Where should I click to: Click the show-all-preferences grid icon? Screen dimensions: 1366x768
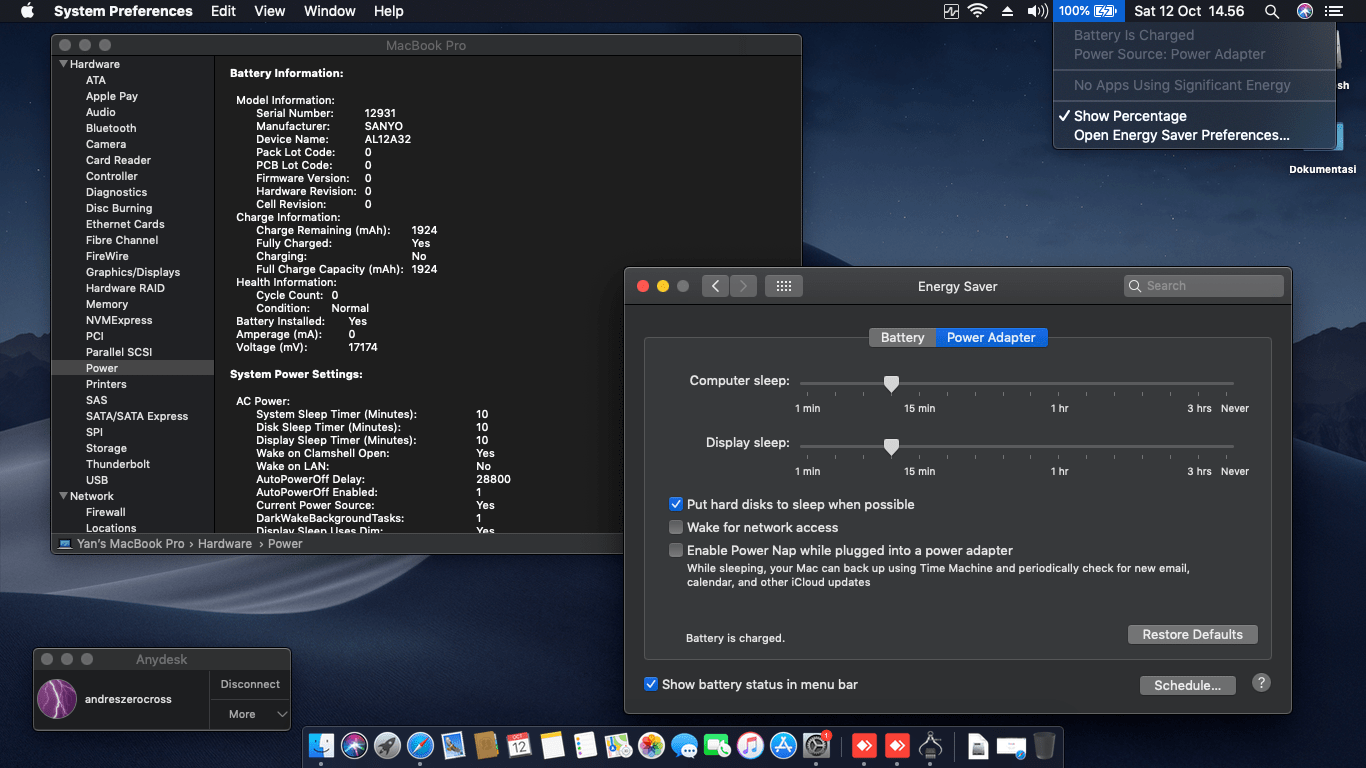tap(783, 286)
